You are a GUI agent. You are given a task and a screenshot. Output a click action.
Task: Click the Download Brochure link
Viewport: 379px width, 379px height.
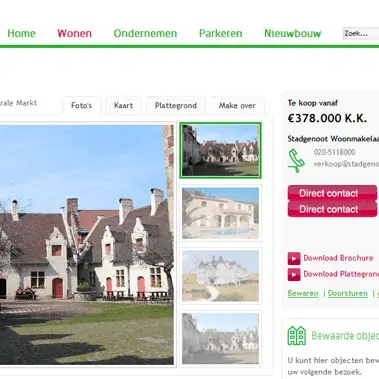click(x=338, y=258)
